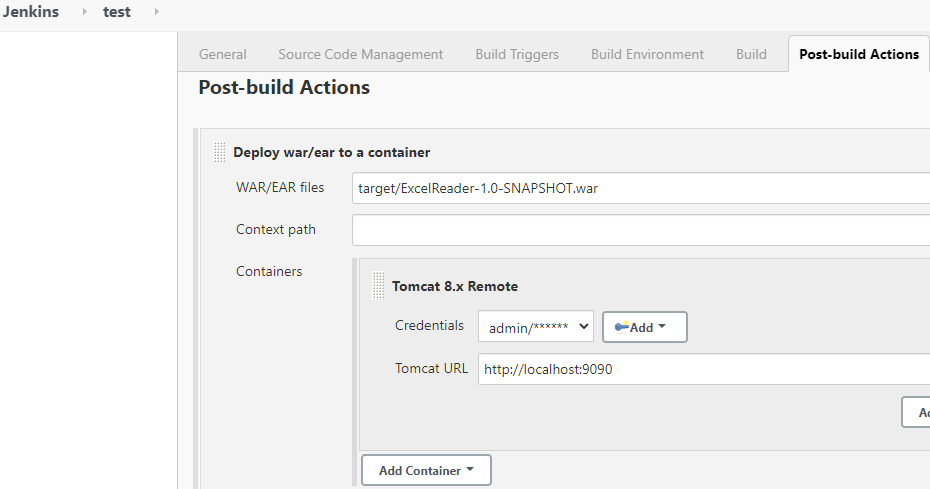Click the Add credentials button
Image resolution: width=930 pixels, height=489 pixels.
[x=645, y=327]
